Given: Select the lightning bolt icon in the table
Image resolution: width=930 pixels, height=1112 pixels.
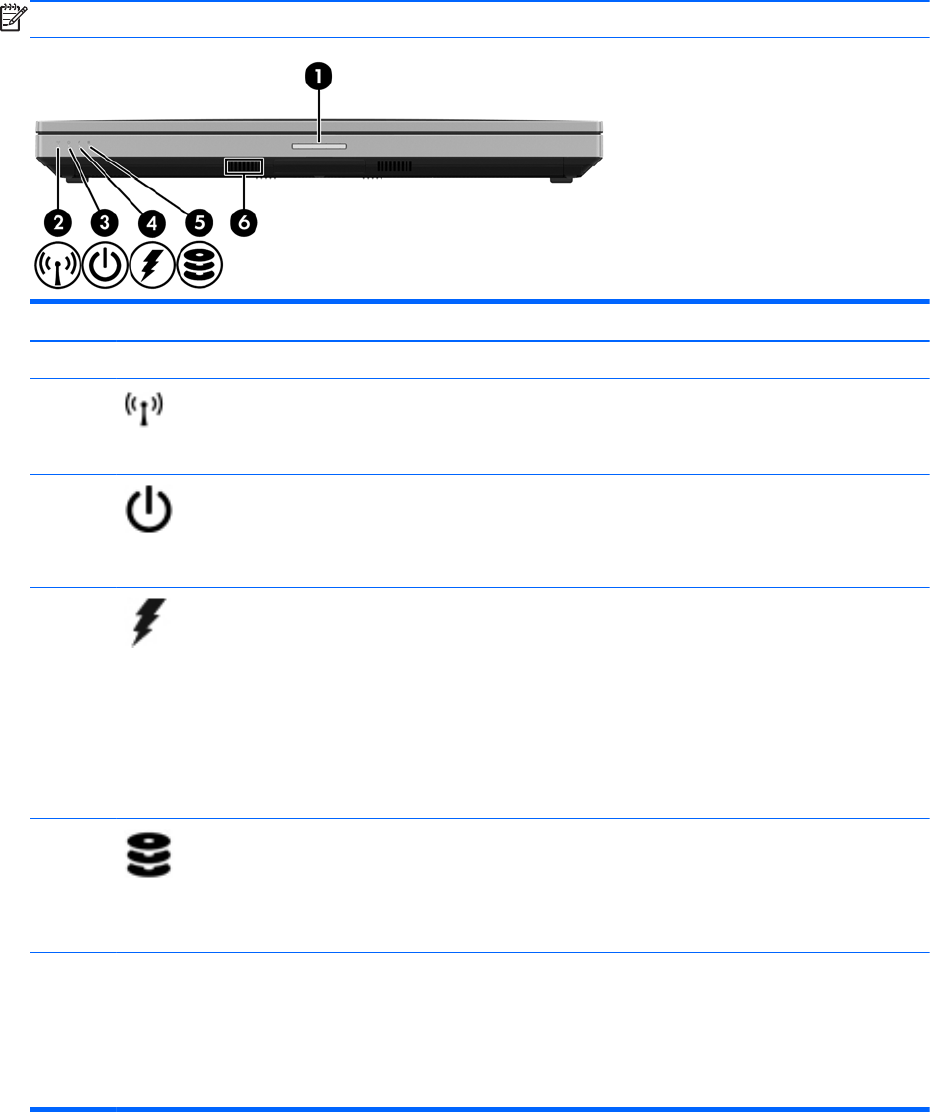Looking at the screenshot, I should (x=149, y=622).
